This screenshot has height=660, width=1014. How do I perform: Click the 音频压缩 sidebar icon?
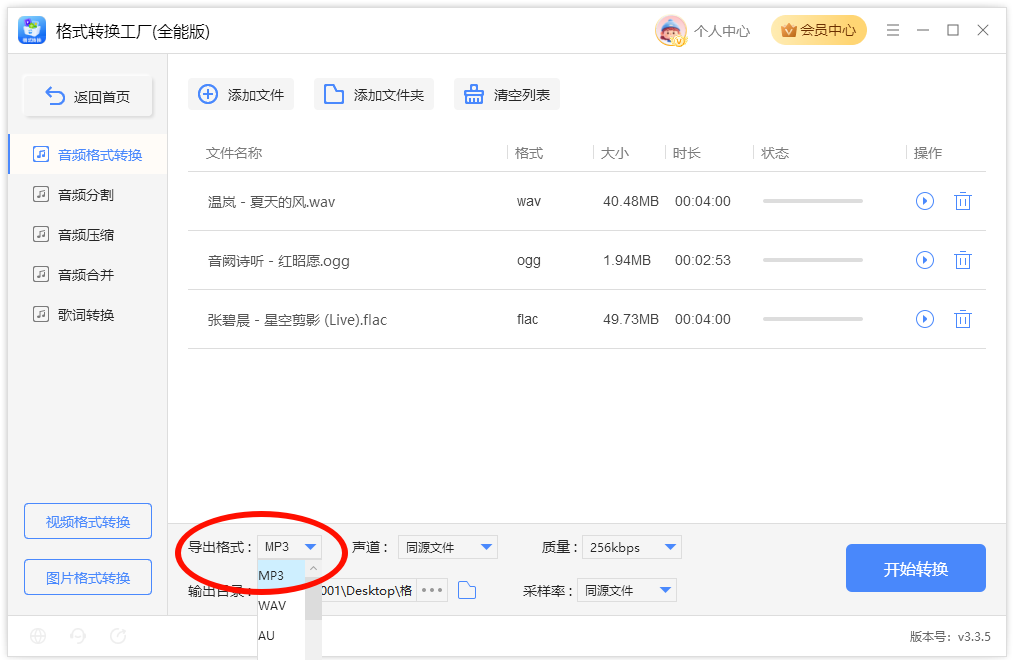[41, 234]
